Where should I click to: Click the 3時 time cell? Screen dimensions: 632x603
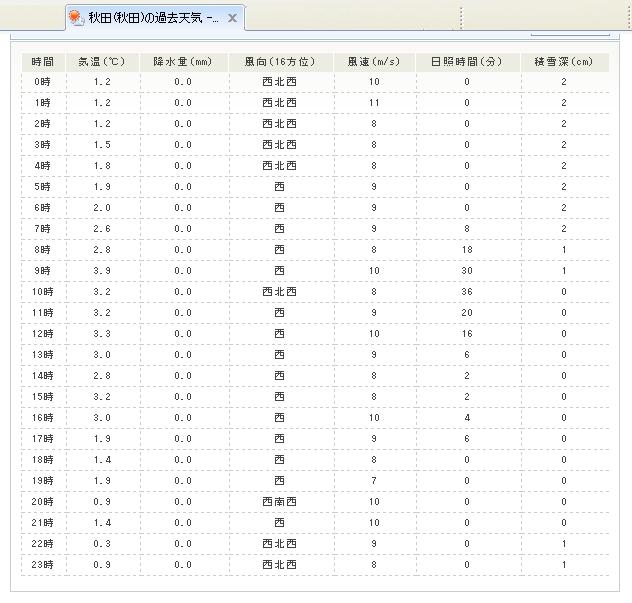pos(42,145)
